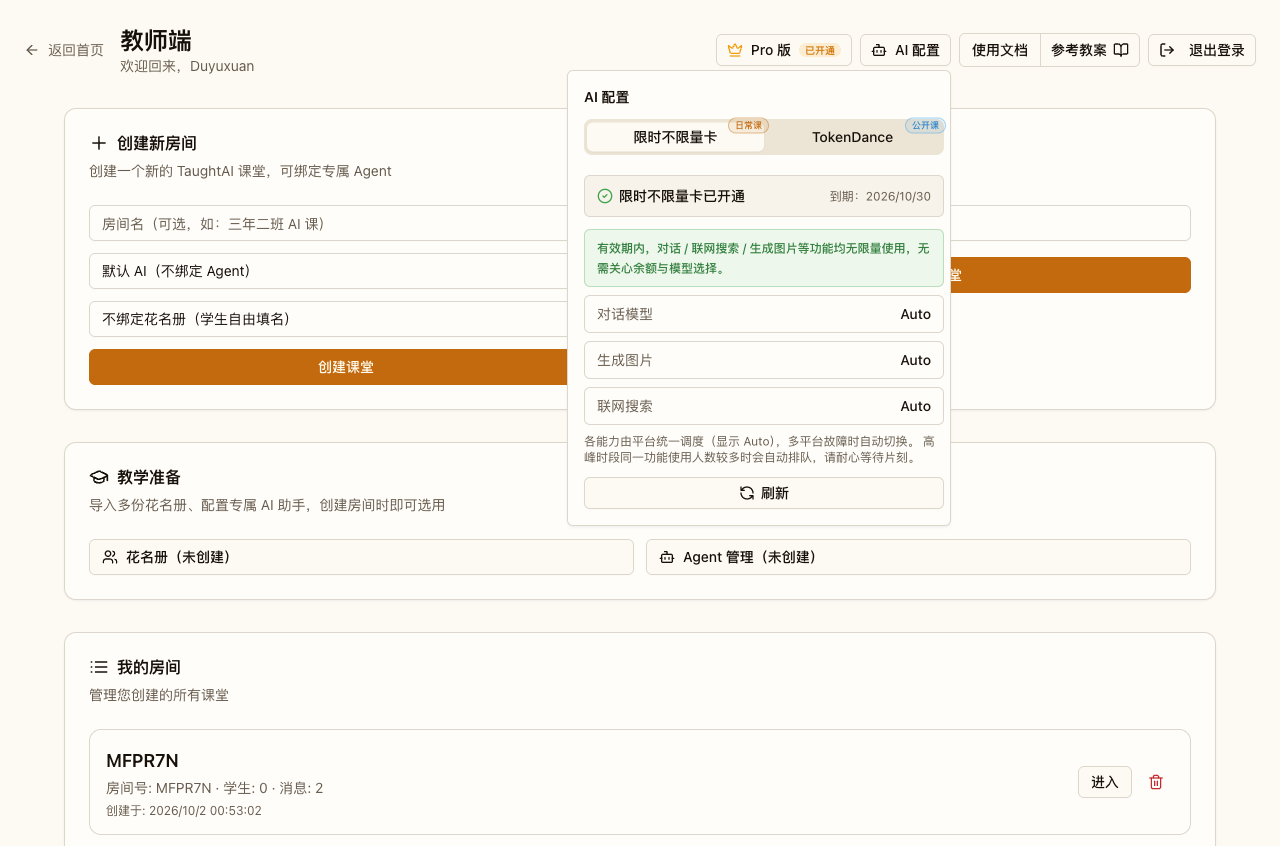This screenshot has height=846, width=1280.
Task: Open 花名册（未创建） management
Action: pos(361,557)
